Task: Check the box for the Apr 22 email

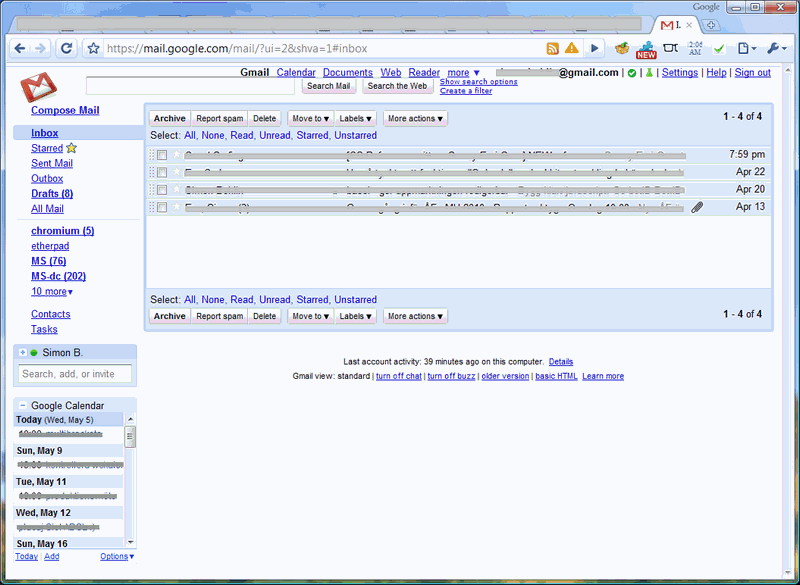Action: pyautogui.click(x=162, y=172)
